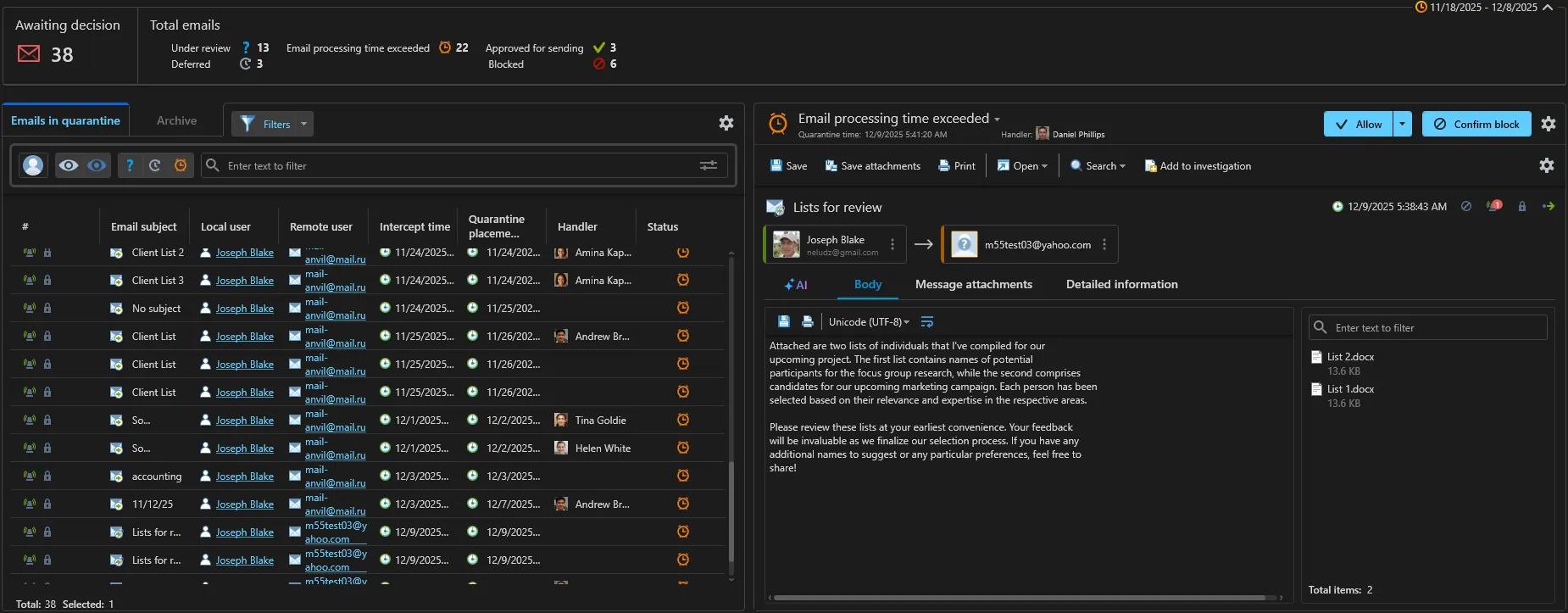The height and width of the screenshot is (613, 1568).
Task: Click the alert icon with red badge
Action: 1493,206
